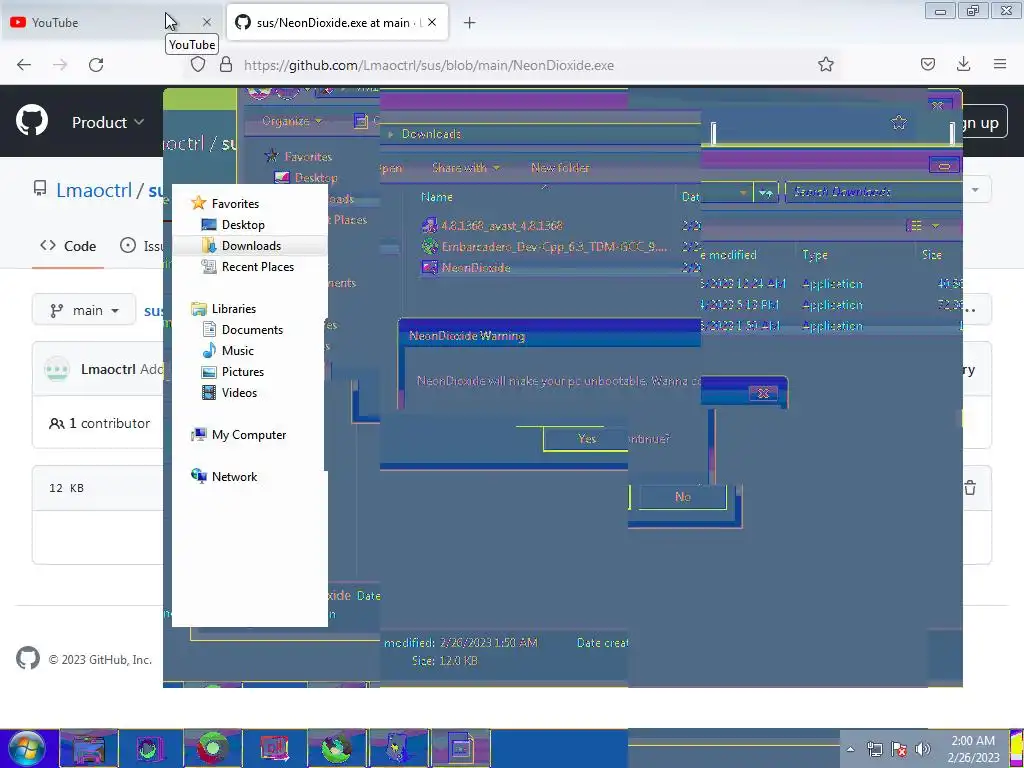Select Downloads in the white navigation pane
Image resolution: width=1024 pixels, height=768 pixels.
click(241, 246)
